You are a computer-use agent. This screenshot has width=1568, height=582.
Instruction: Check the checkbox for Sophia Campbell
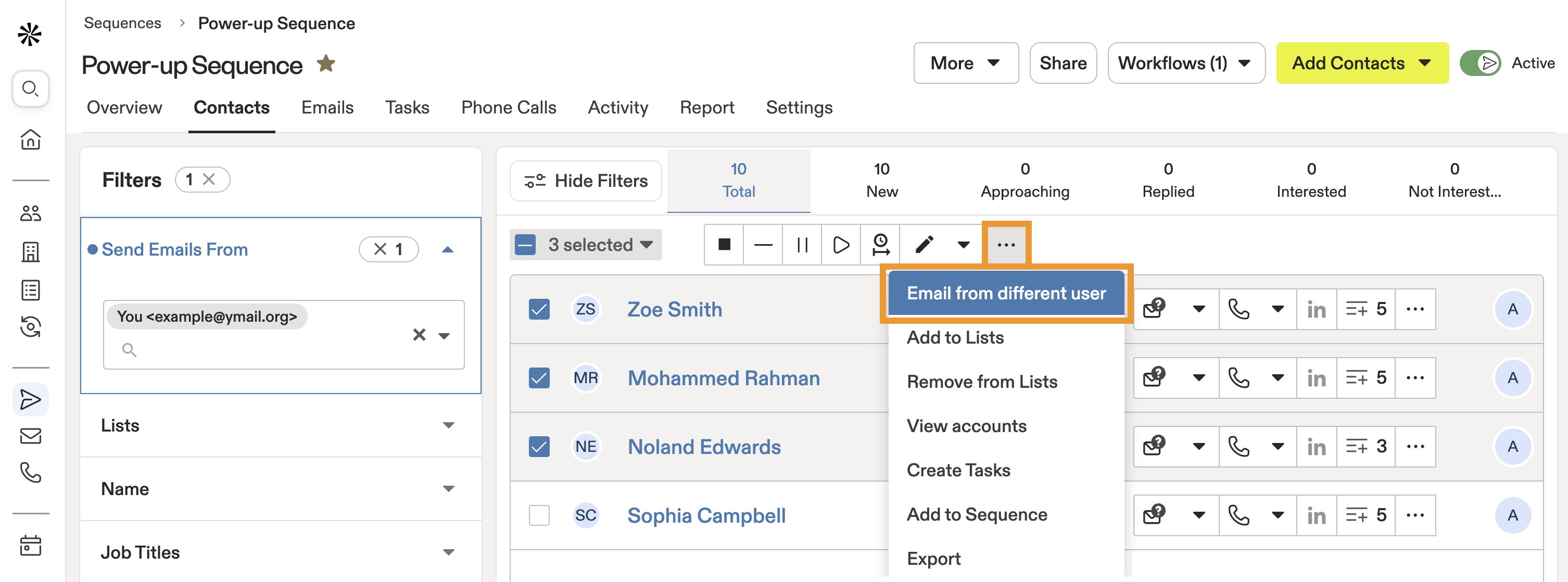pyautogui.click(x=539, y=515)
